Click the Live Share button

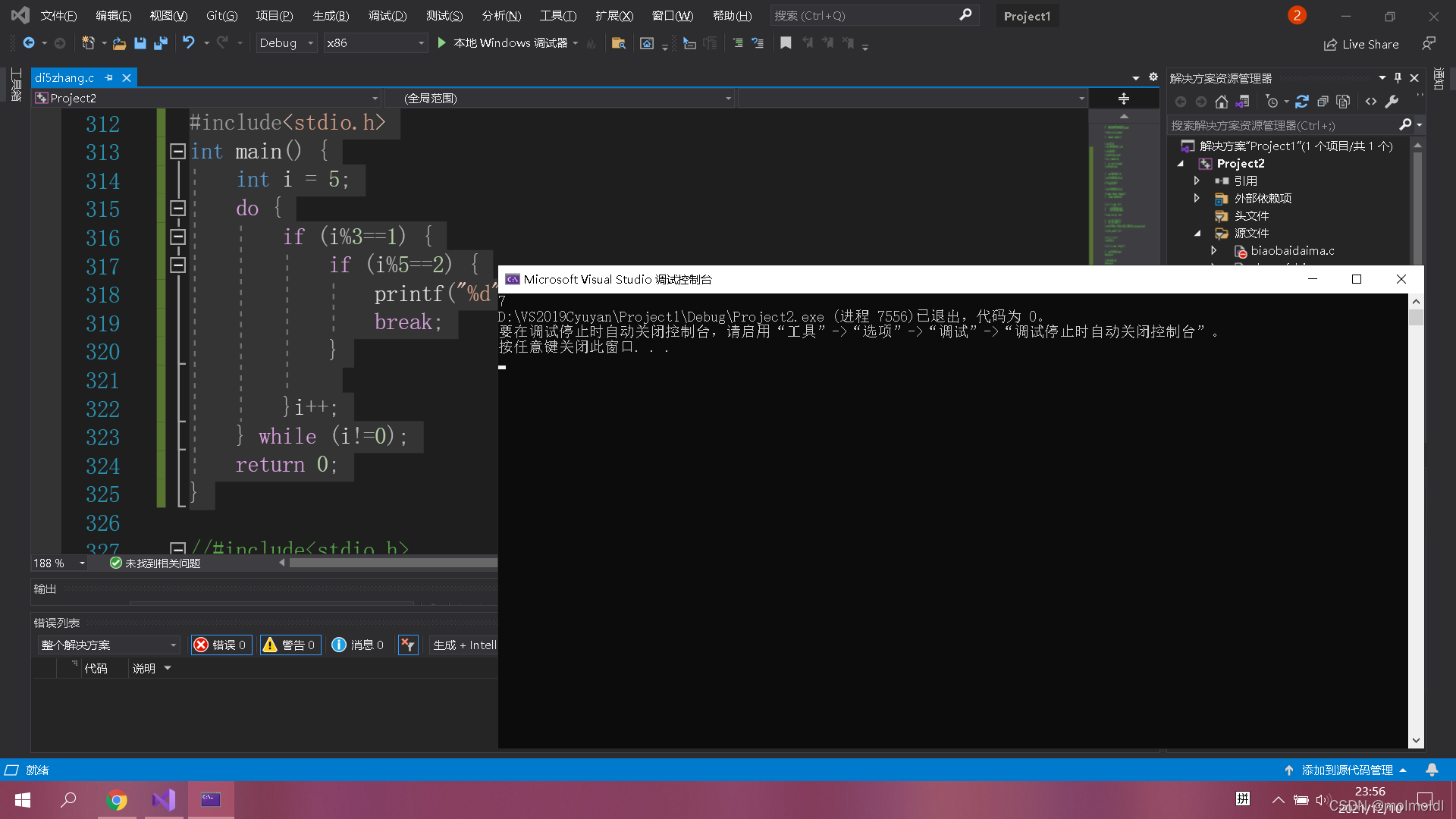[x=1361, y=44]
